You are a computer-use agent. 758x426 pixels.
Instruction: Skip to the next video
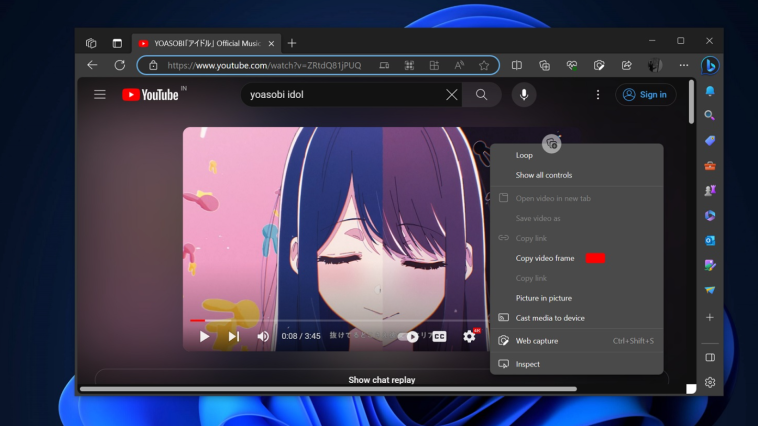[x=233, y=336]
